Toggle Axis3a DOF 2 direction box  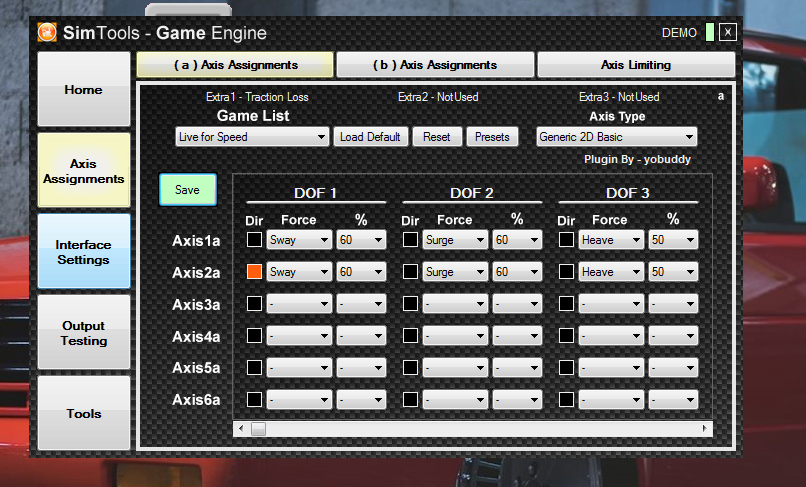[410, 303]
